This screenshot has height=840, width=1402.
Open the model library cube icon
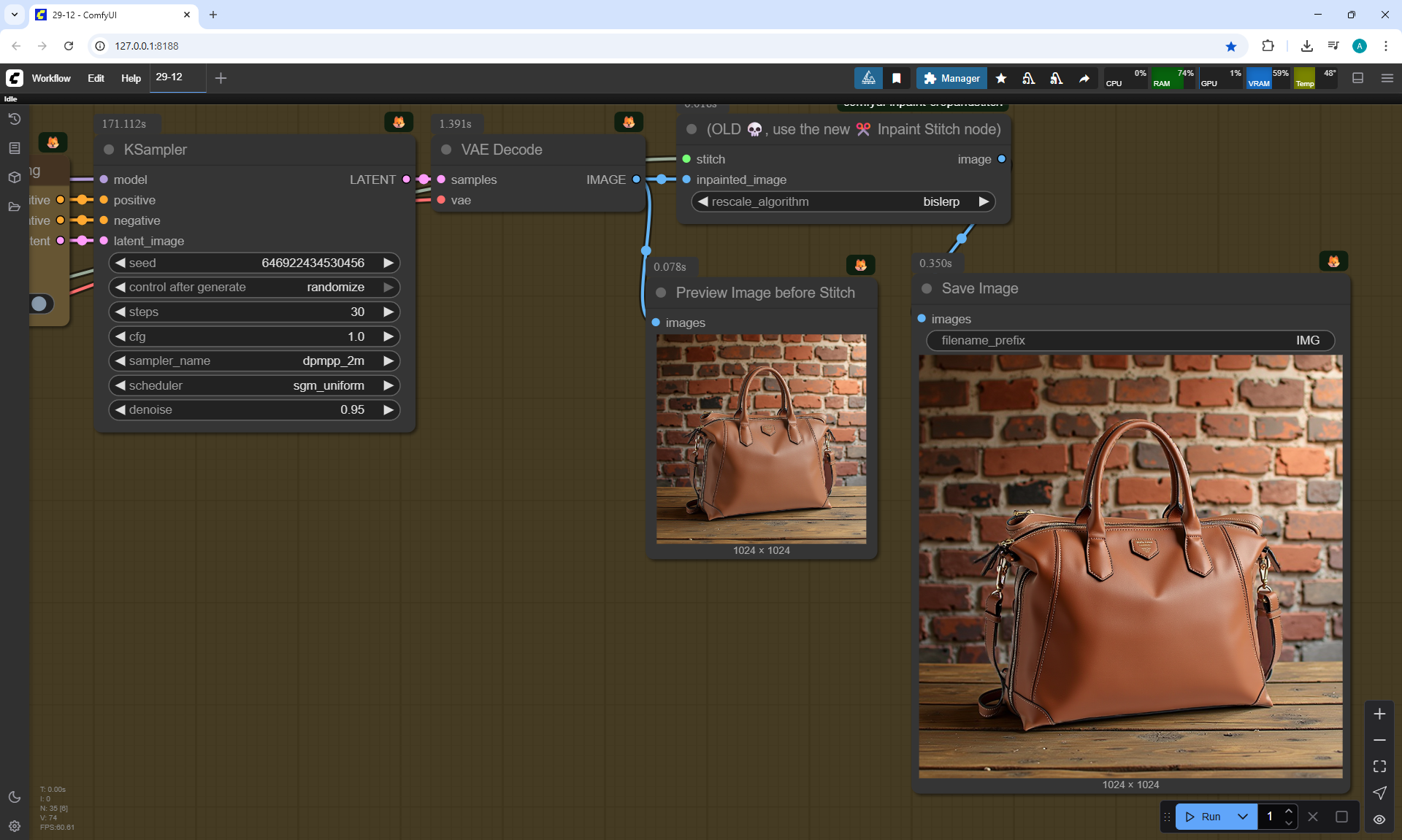15,177
